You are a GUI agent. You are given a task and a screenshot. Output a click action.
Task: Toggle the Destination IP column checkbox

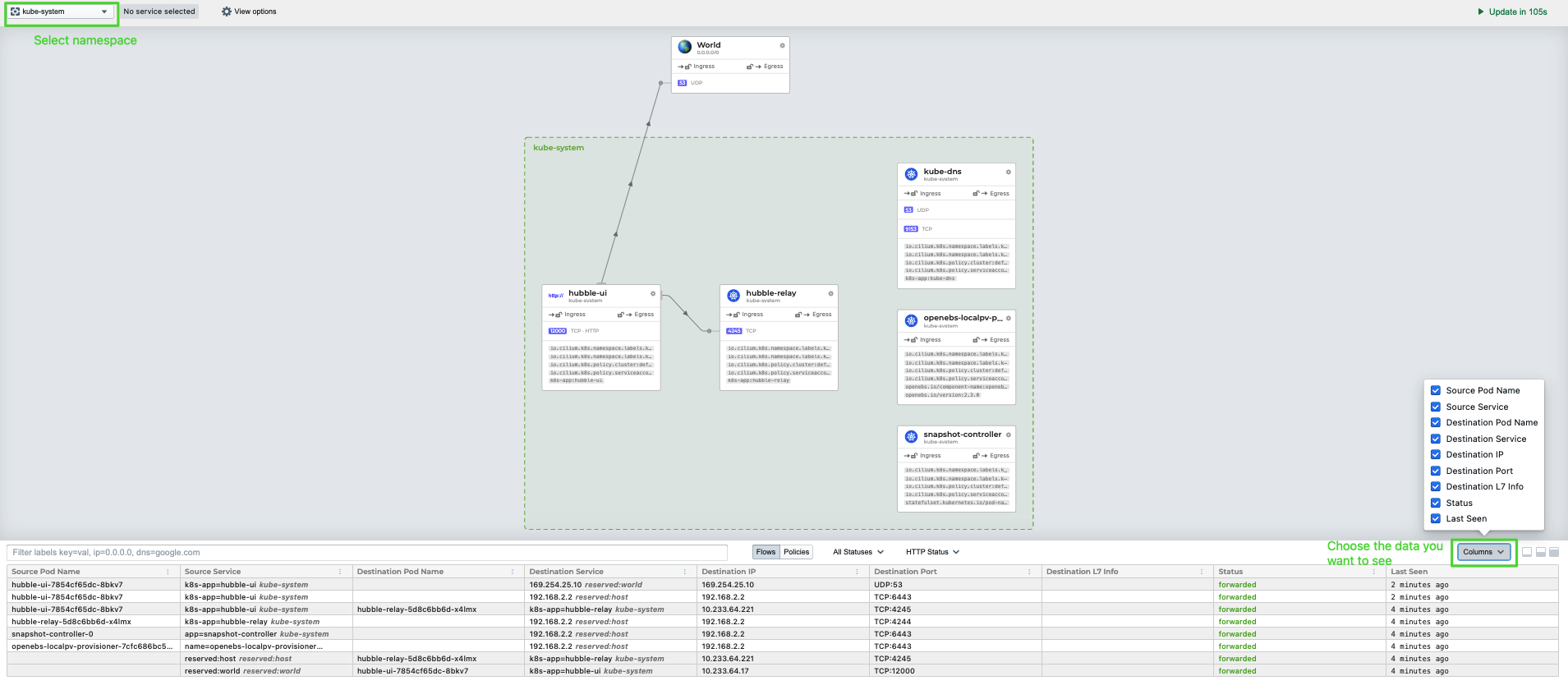point(1436,455)
